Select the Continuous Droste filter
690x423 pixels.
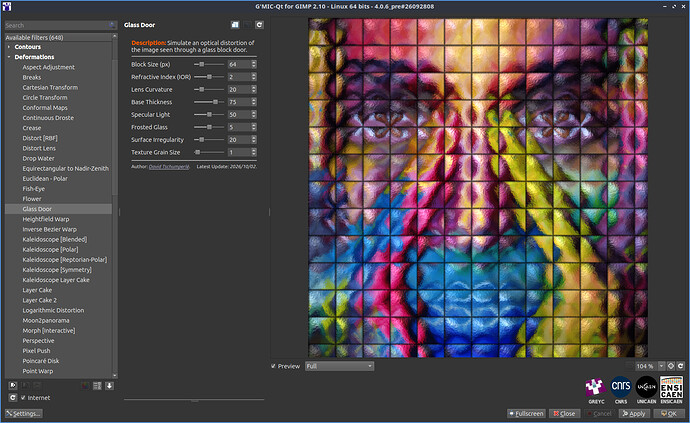[x=48, y=118]
